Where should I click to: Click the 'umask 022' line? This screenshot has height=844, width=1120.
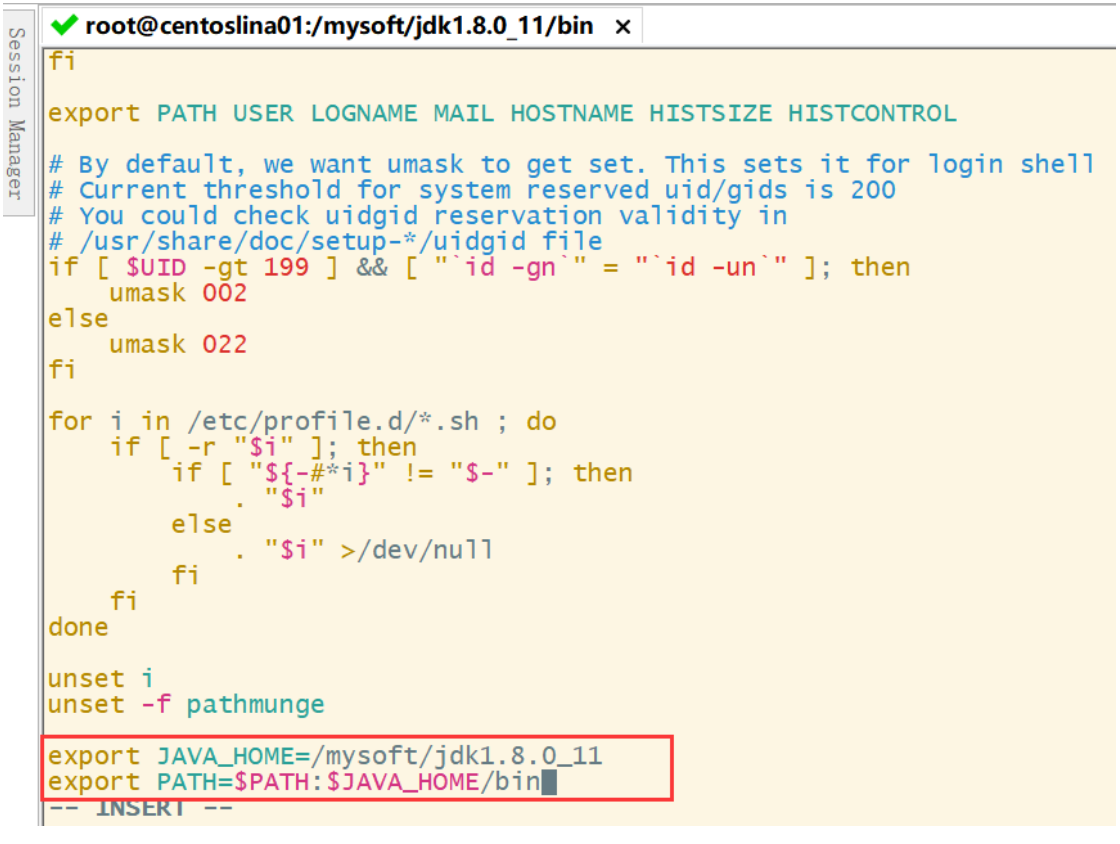(x=178, y=345)
